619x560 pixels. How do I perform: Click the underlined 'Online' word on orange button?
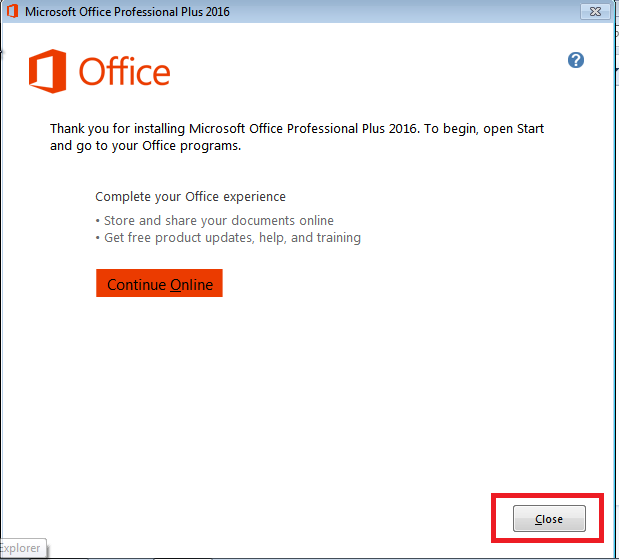tap(191, 284)
